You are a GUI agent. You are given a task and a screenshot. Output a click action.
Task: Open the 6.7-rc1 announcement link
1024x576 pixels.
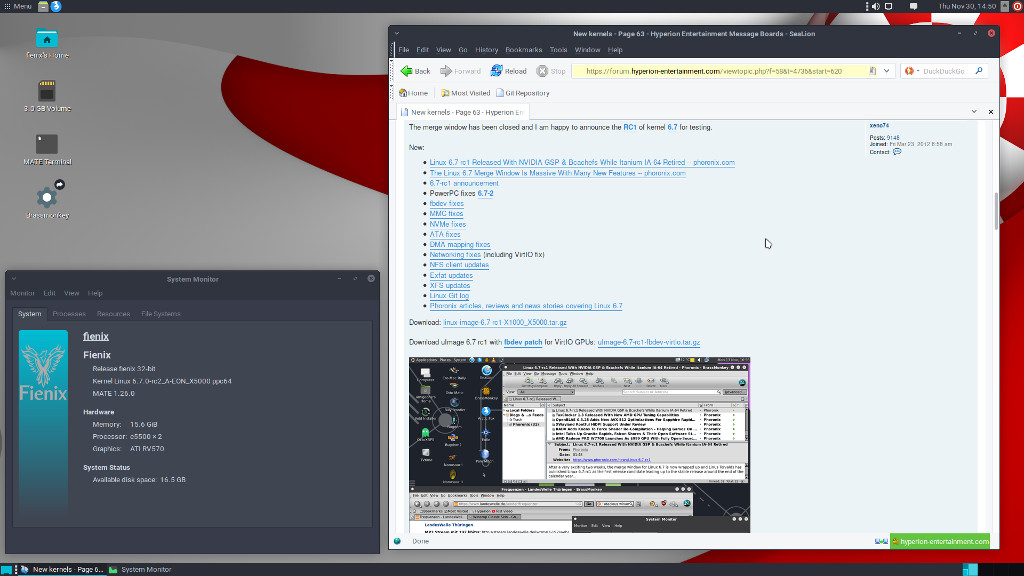(x=464, y=184)
